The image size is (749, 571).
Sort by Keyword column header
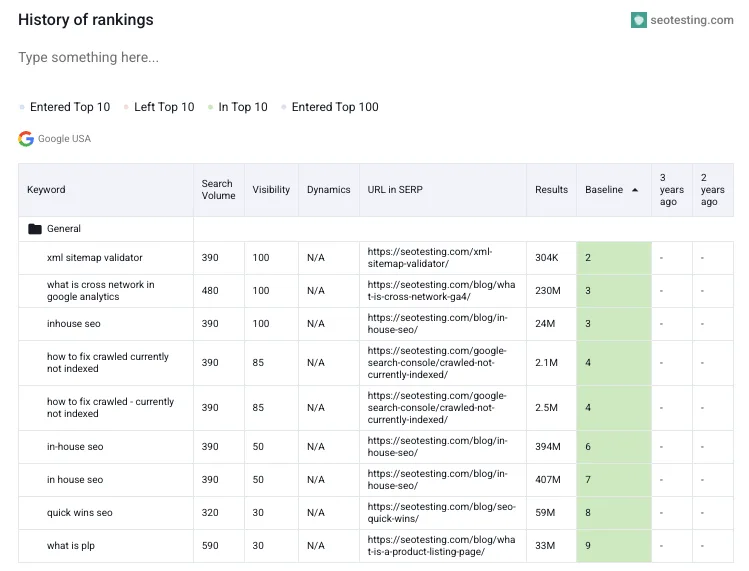click(x=46, y=190)
